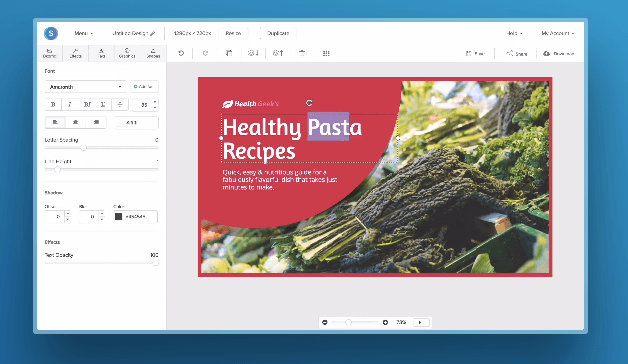Click the left resize handle of headline box

click(221, 138)
